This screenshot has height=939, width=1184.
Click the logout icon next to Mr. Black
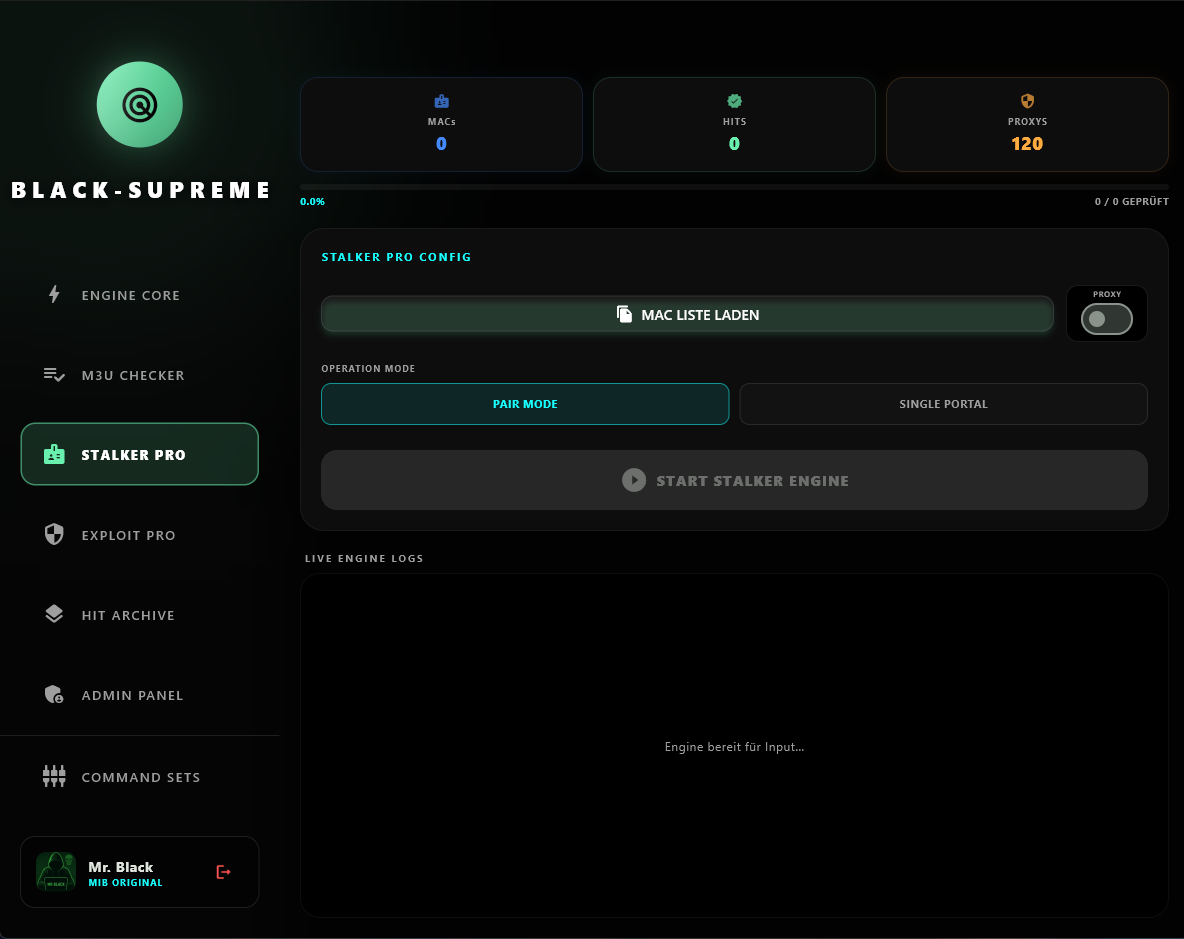tap(222, 871)
